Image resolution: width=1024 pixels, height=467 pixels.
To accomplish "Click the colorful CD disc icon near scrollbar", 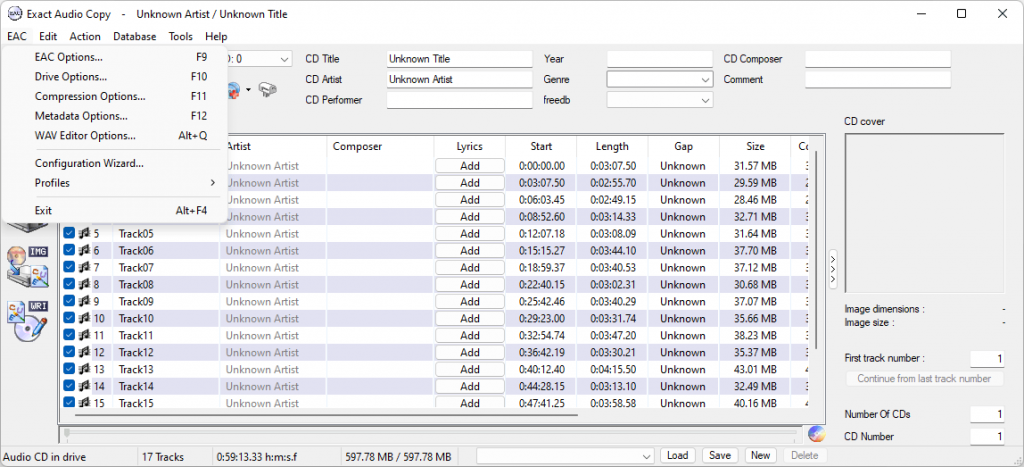I will click(x=816, y=434).
